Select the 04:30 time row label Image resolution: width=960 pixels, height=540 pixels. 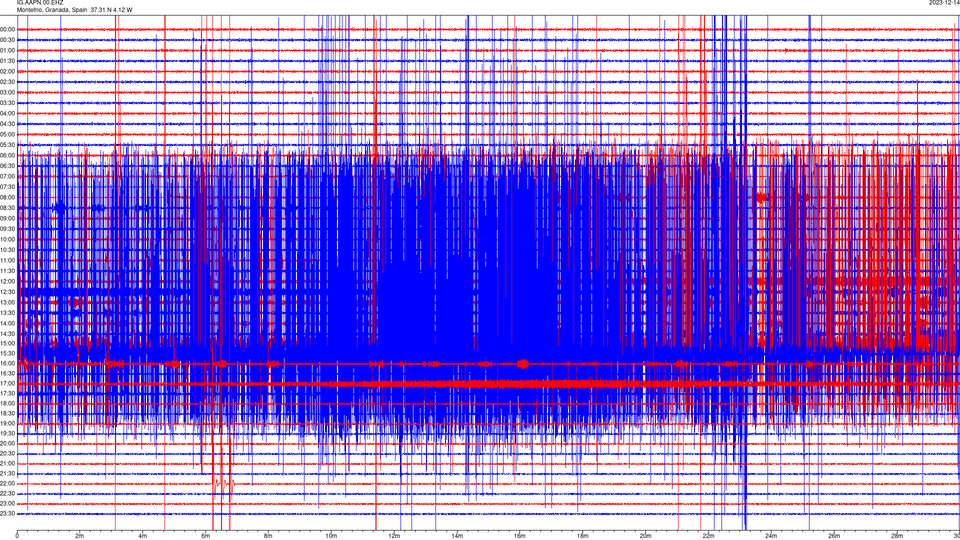coord(7,124)
